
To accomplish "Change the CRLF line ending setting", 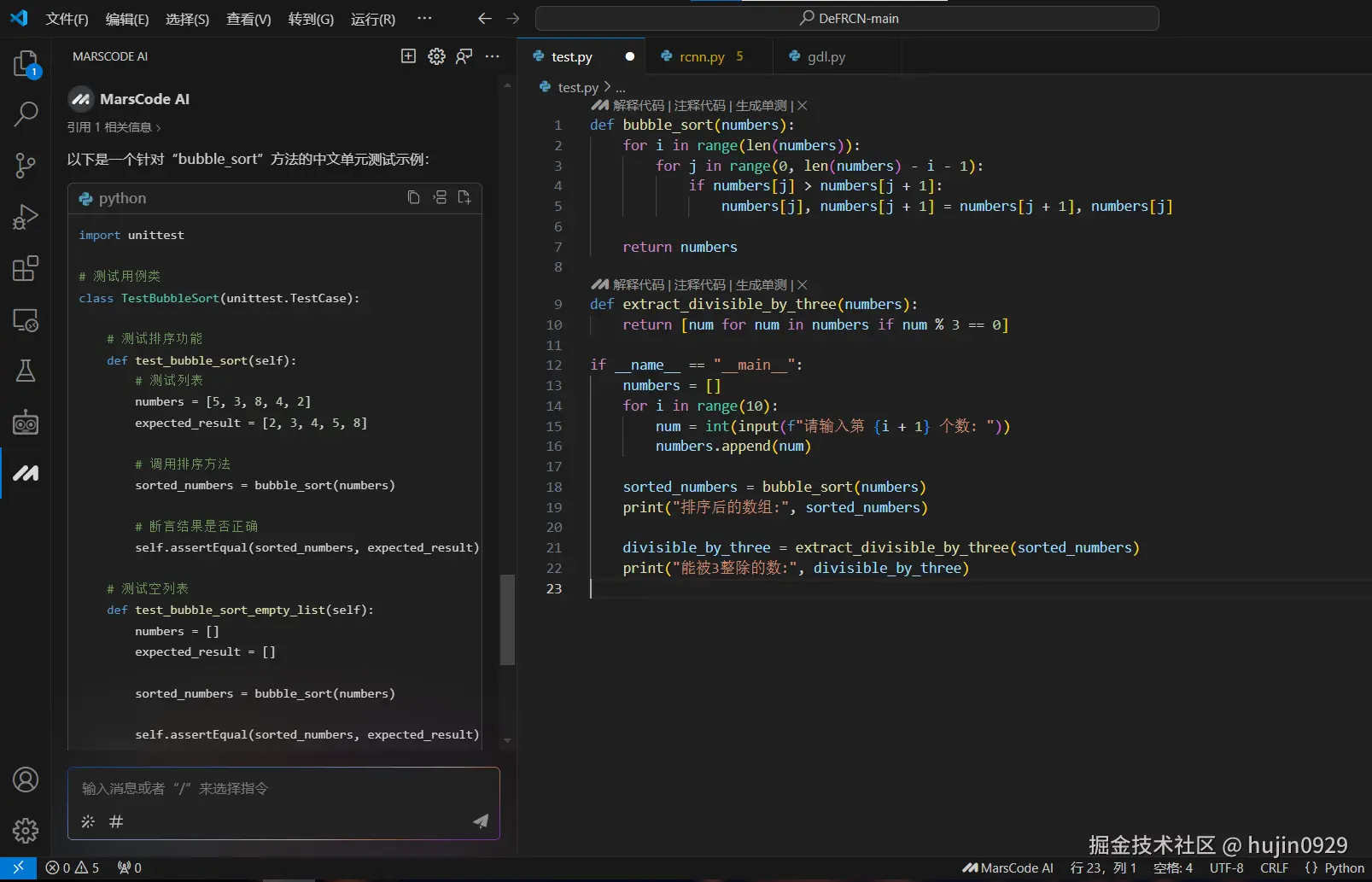I will [1274, 867].
